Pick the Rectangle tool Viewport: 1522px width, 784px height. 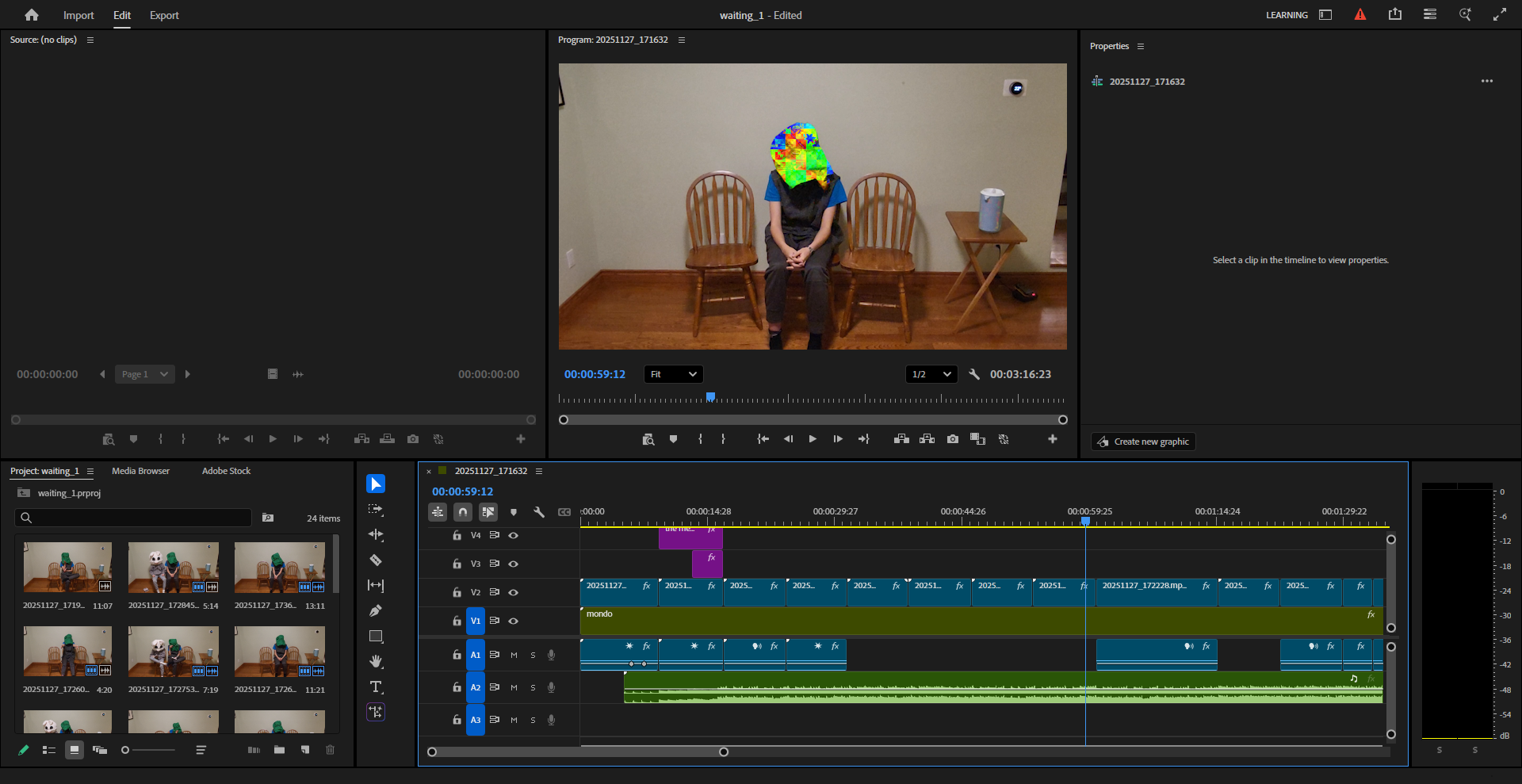tap(376, 637)
